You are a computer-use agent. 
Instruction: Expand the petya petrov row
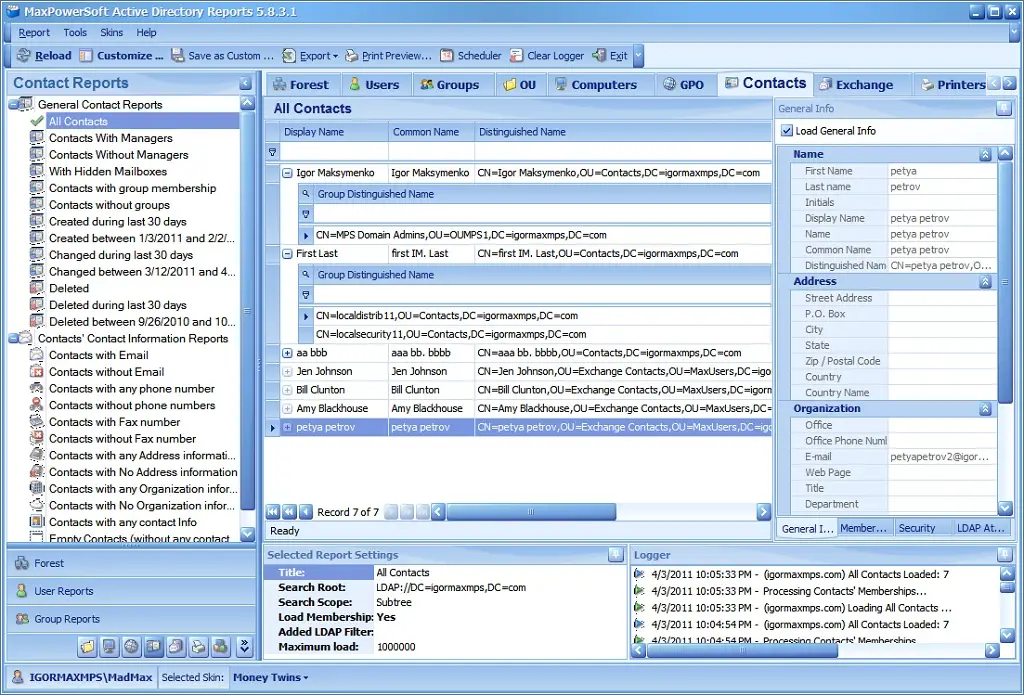[287, 427]
